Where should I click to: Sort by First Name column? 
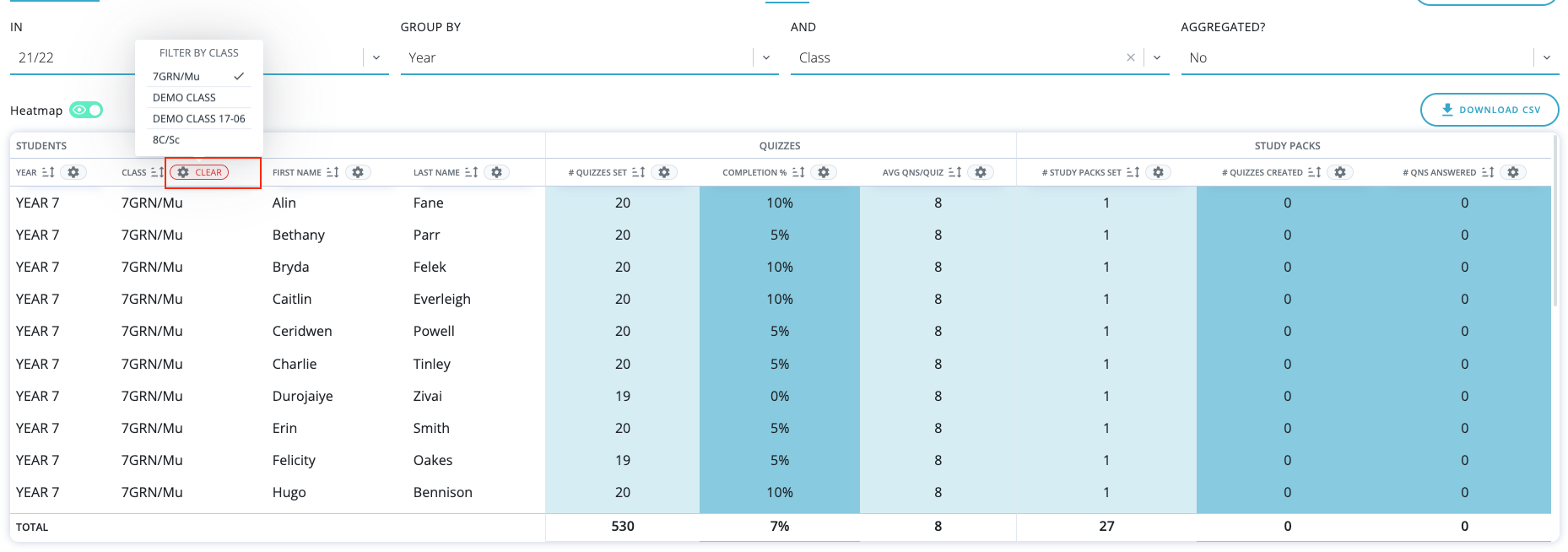[x=333, y=172]
